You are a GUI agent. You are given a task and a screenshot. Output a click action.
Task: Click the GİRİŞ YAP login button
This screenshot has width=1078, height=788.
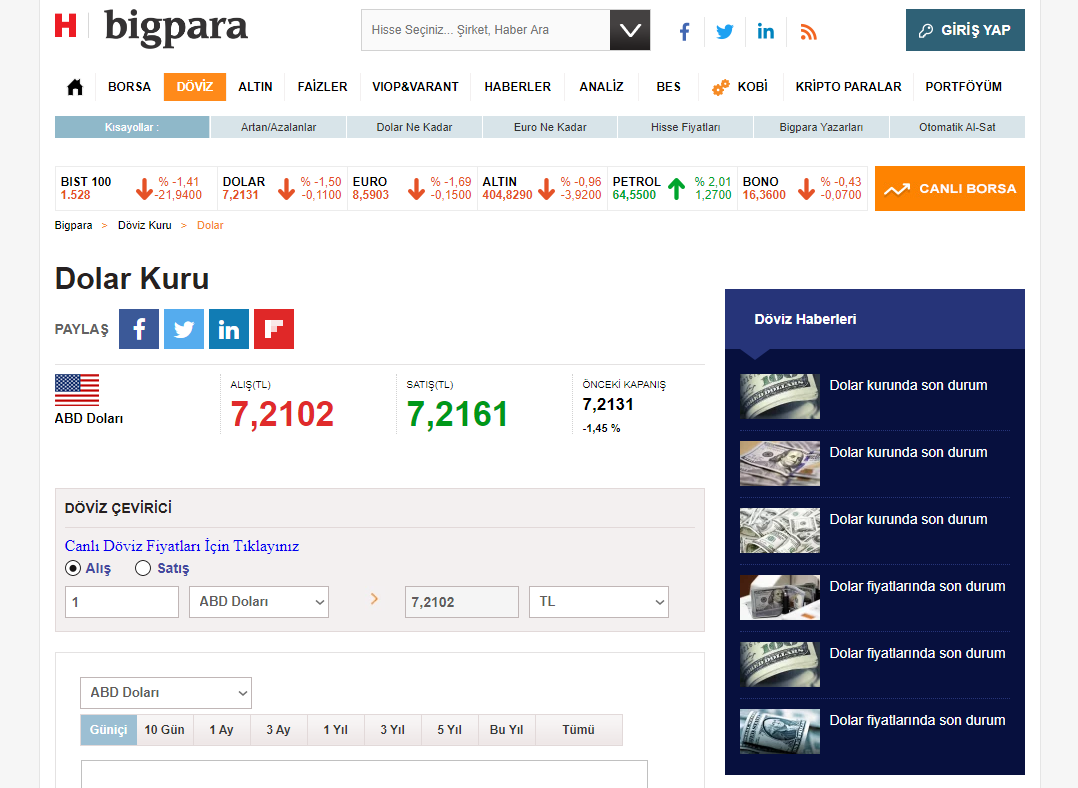click(x=965, y=30)
